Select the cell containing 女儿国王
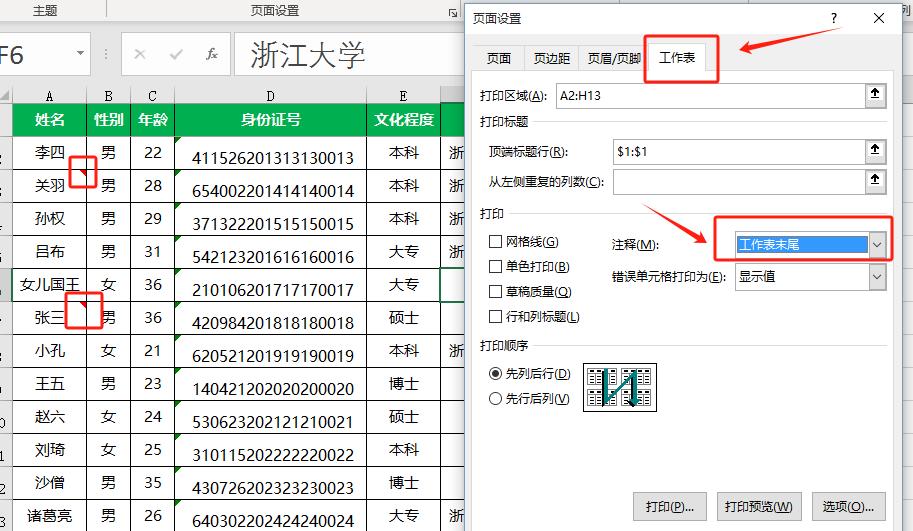Screen dimensions: 913x531 pos(49,285)
